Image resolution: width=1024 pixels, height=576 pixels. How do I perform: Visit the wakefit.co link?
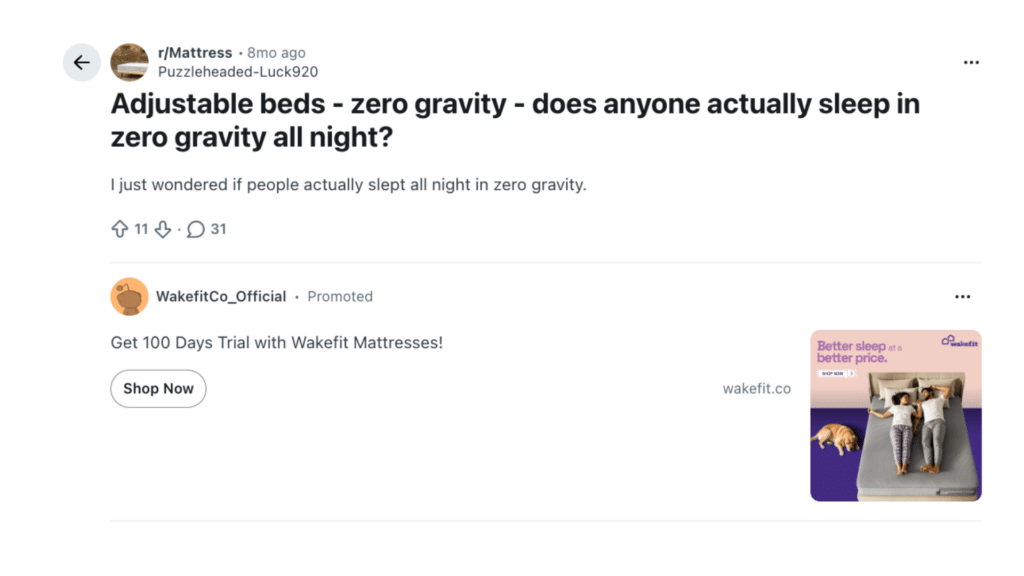click(x=756, y=388)
